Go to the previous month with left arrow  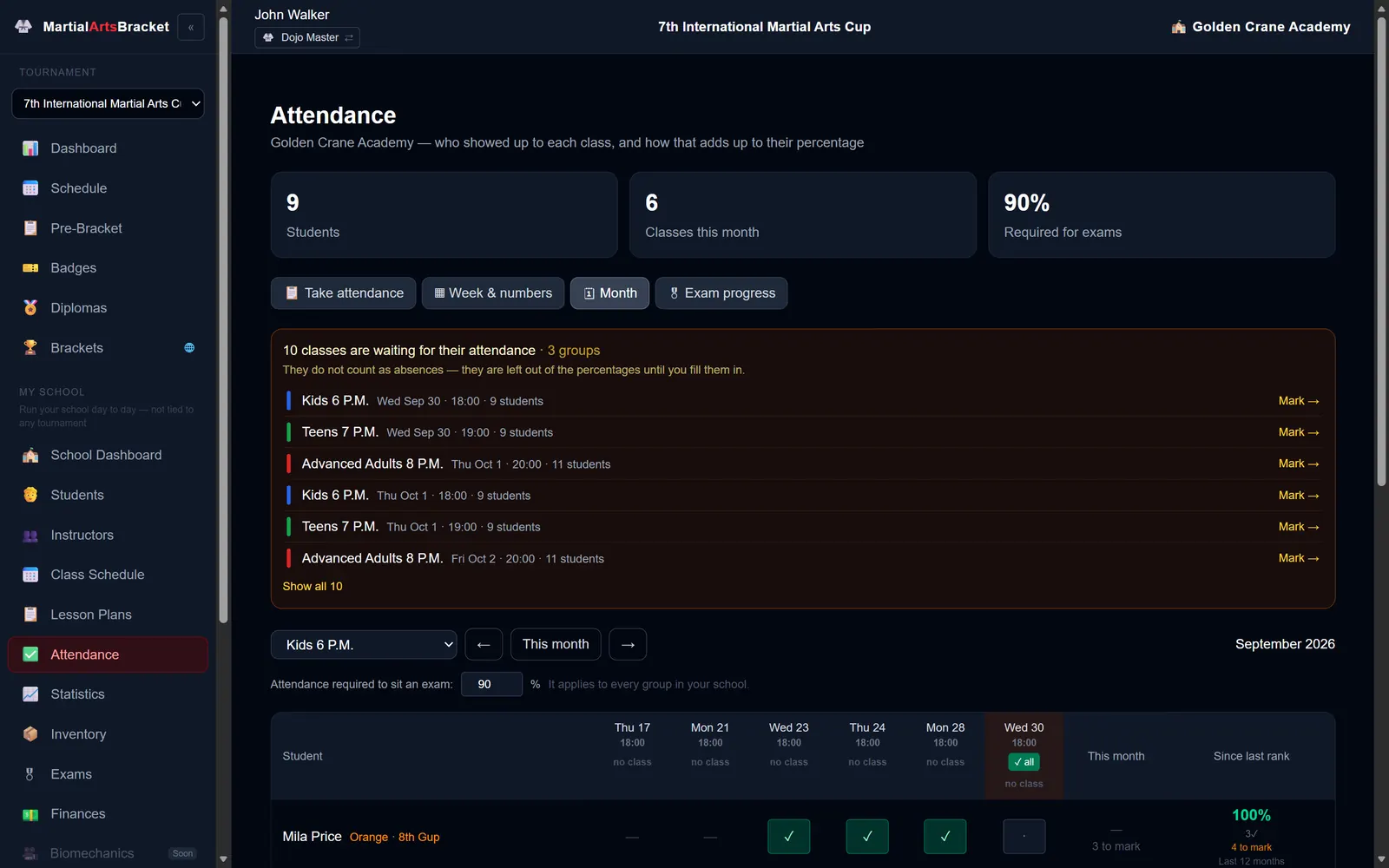(484, 645)
